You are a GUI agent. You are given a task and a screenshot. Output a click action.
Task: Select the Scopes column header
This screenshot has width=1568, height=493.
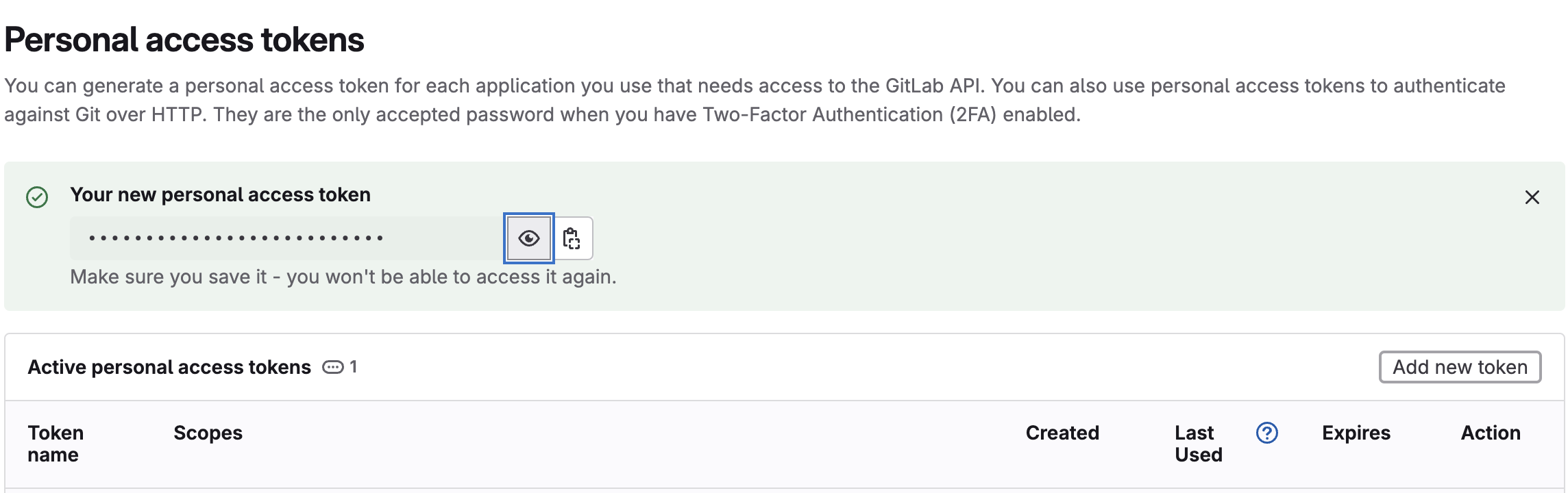(208, 433)
